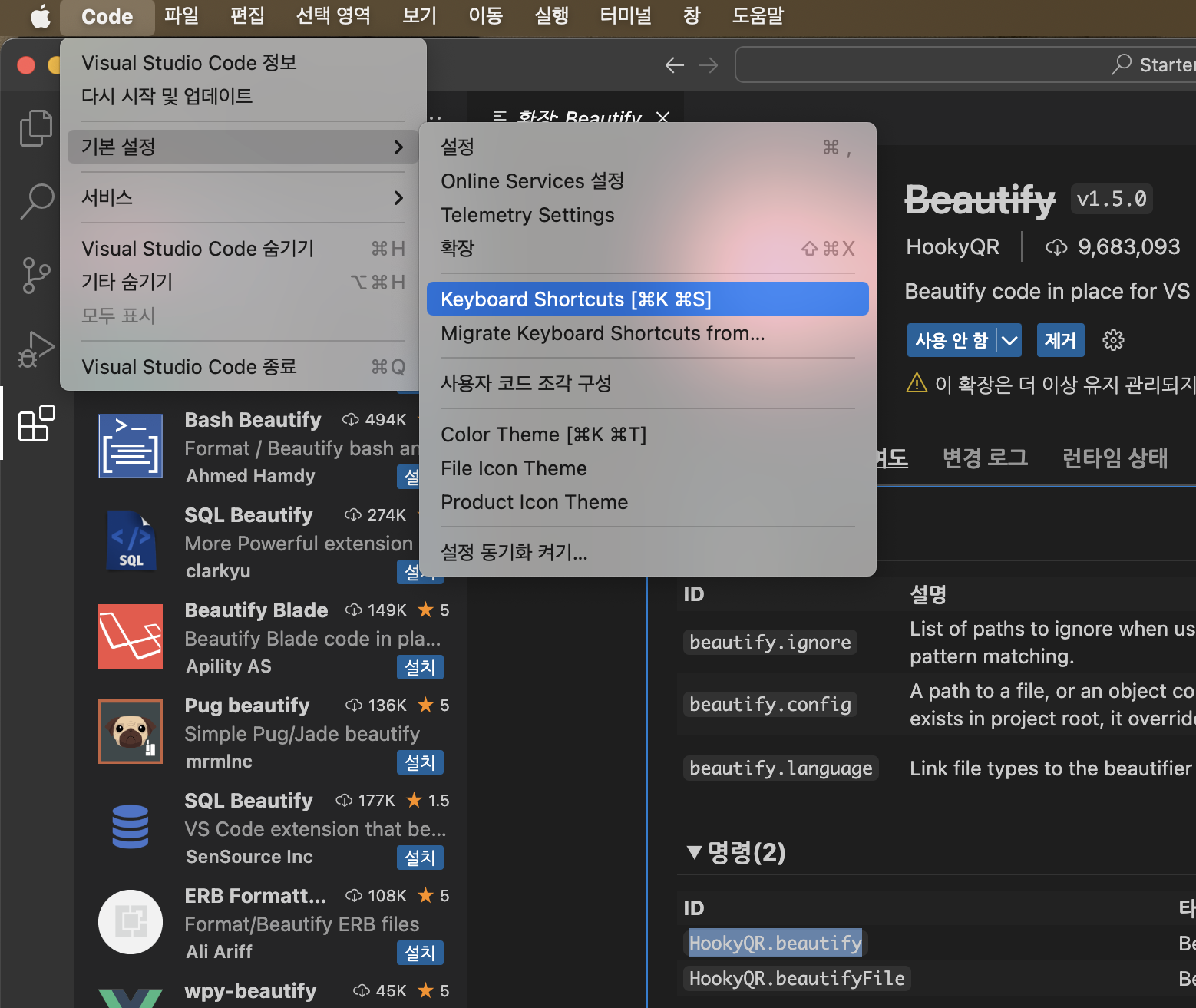Open the Explorer view in activity bar

(x=36, y=128)
